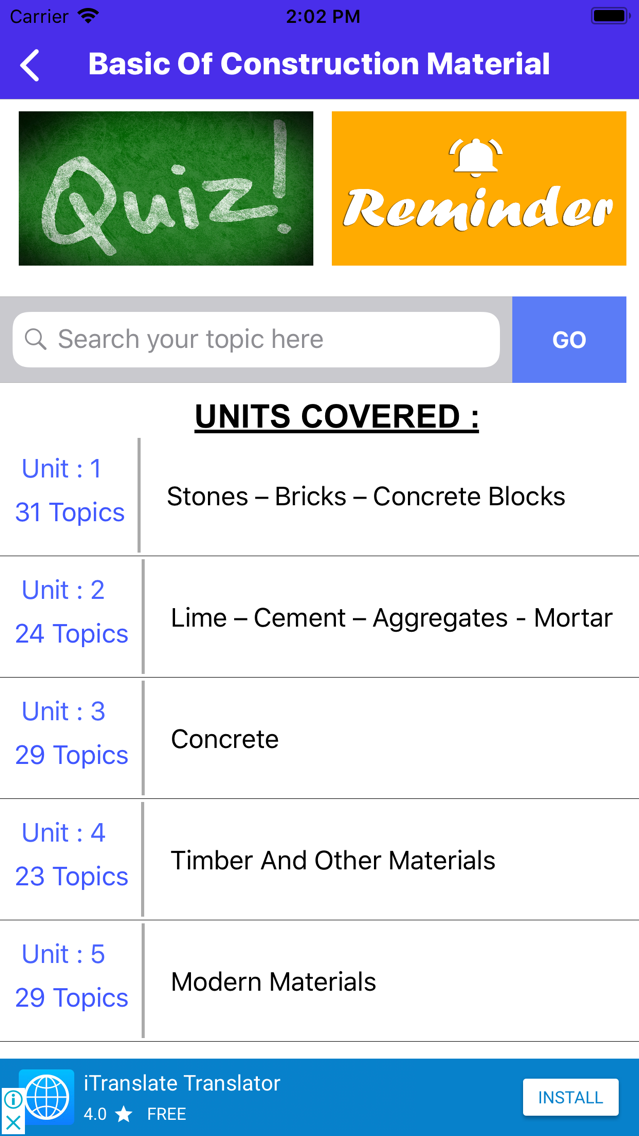Click the iTranslate globe app icon
Image resolution: width=639 pixels, height=1136 pixels.
(x=46, y=1097)
